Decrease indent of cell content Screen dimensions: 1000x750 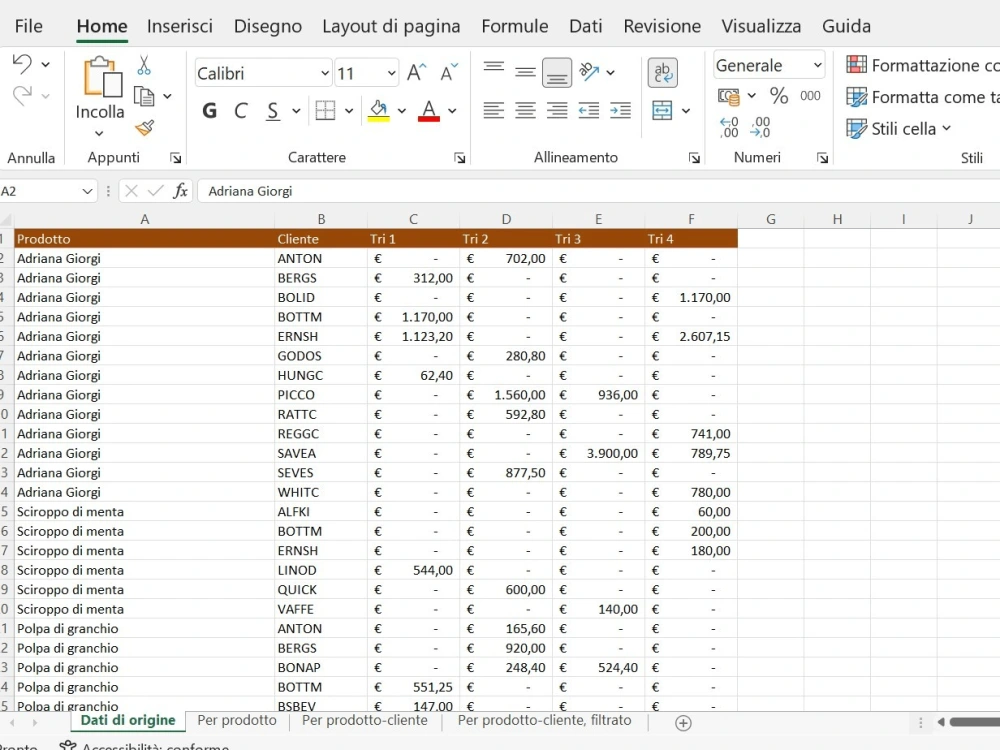click(589, 110)
